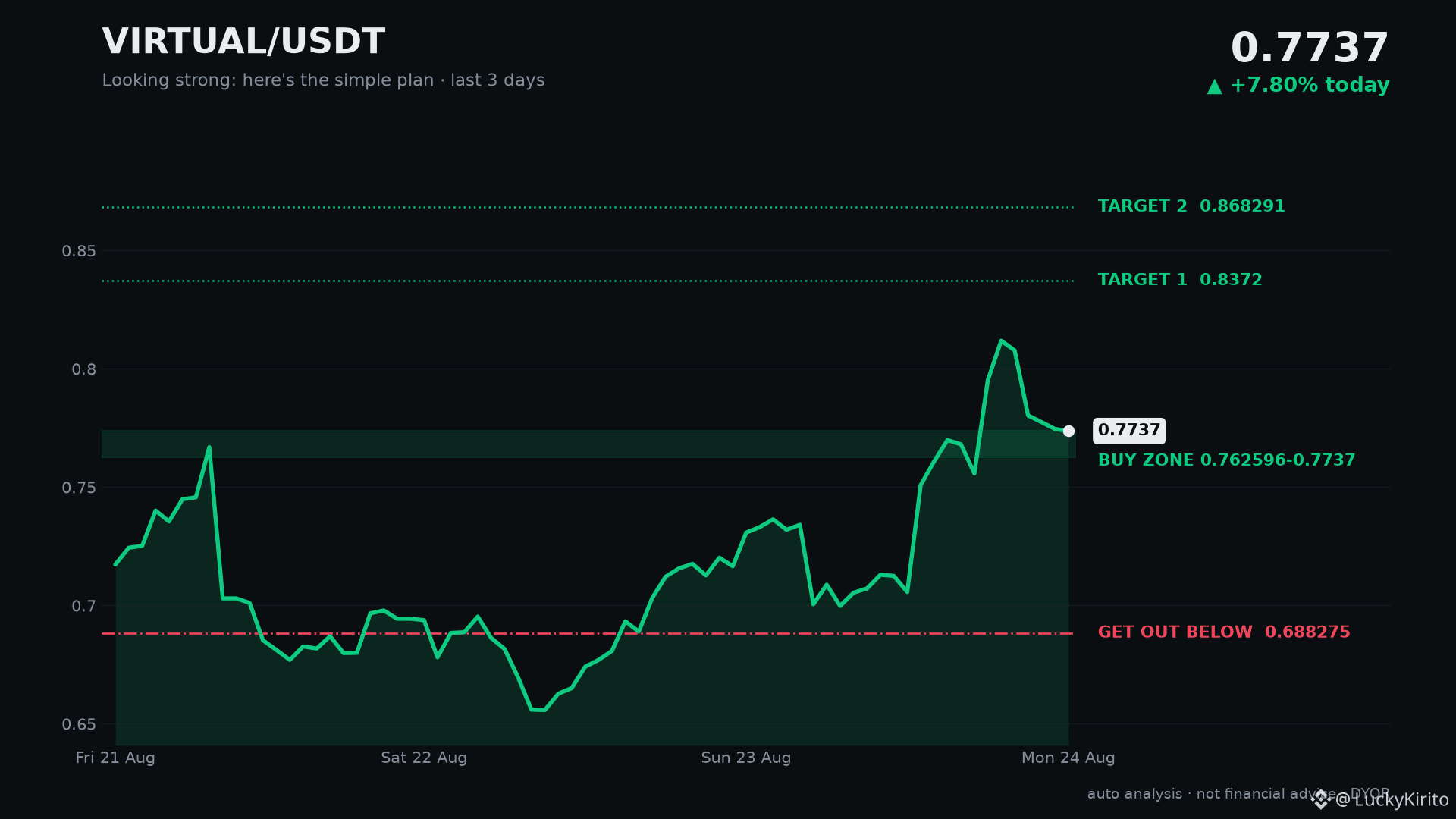The width and height of the screenshot is (1456, 819).
Task: Click the 0.75 y-axis label
Action: (x=79, y=488)
